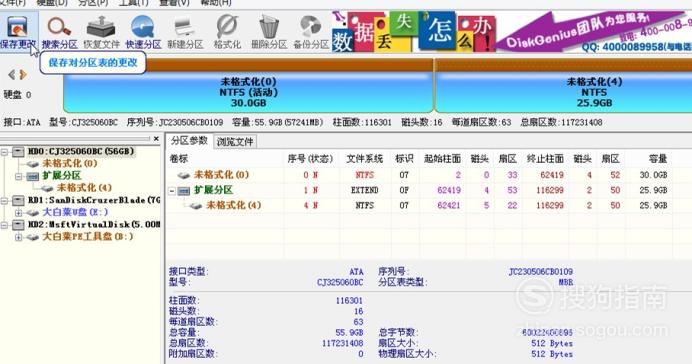Viewport: 692px width, 364px height.
Task: Click the 文件系统 column header
Action: click(365, 159)
